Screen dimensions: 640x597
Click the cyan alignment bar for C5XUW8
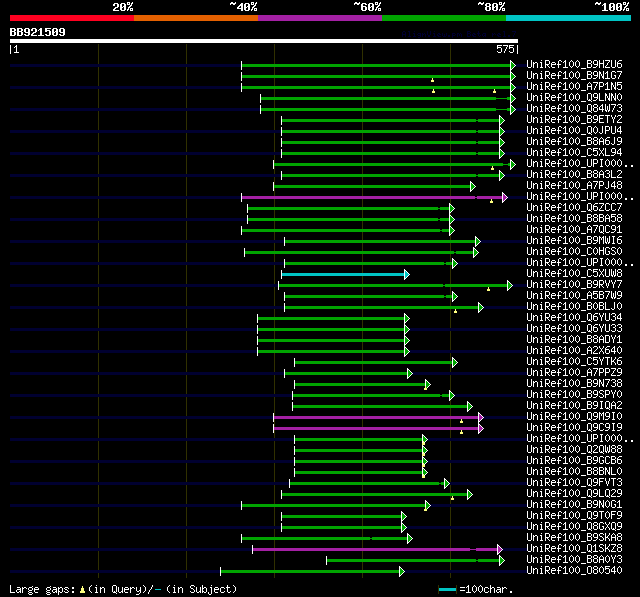(x=345, y=274)
